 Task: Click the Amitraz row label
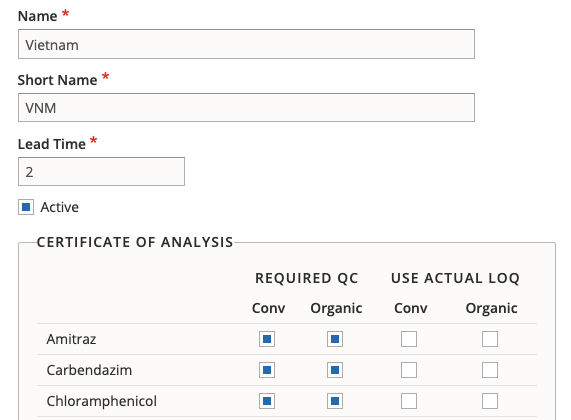coord(71,339)
